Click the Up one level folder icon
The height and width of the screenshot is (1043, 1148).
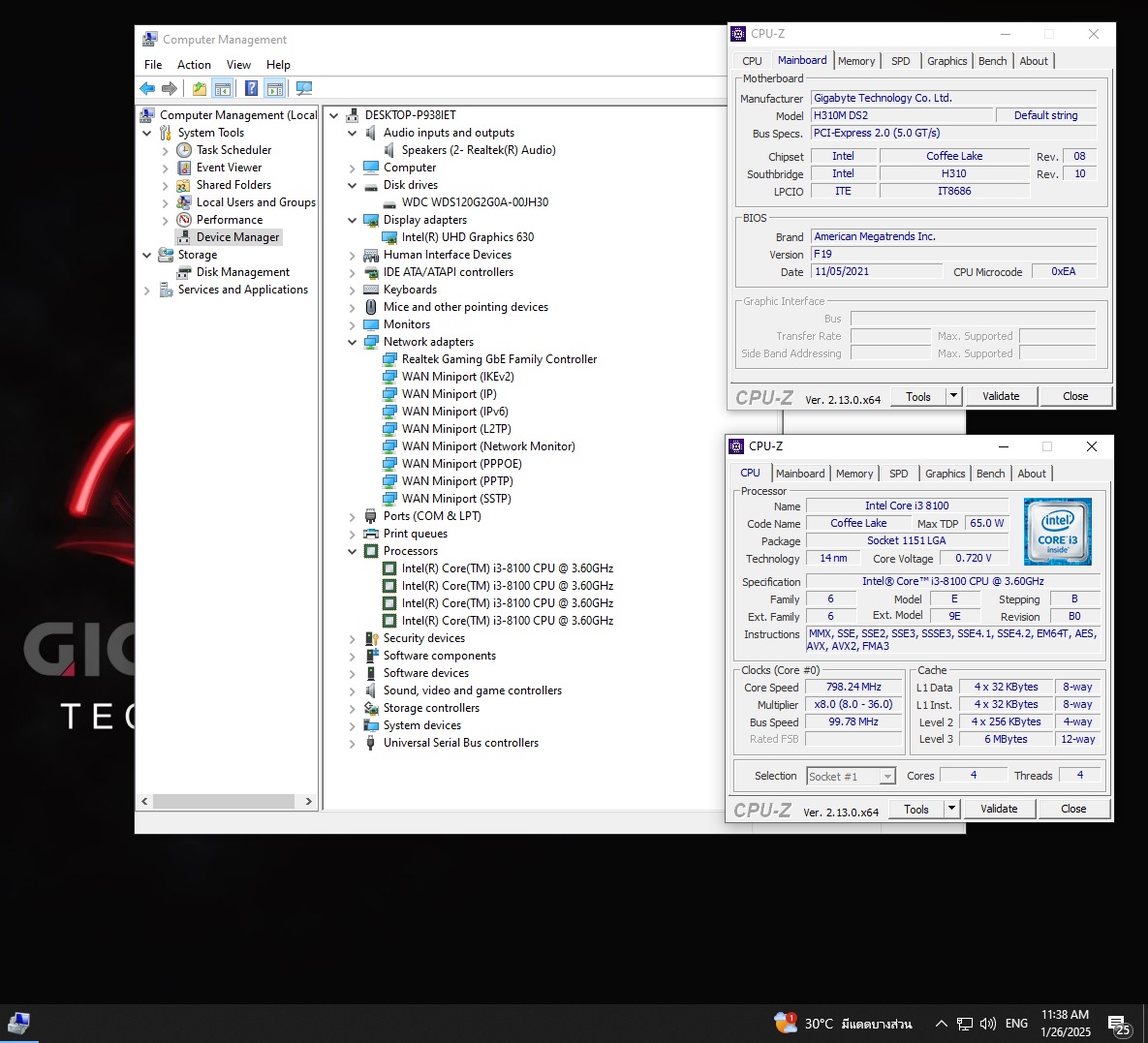[x=200, y=88]
